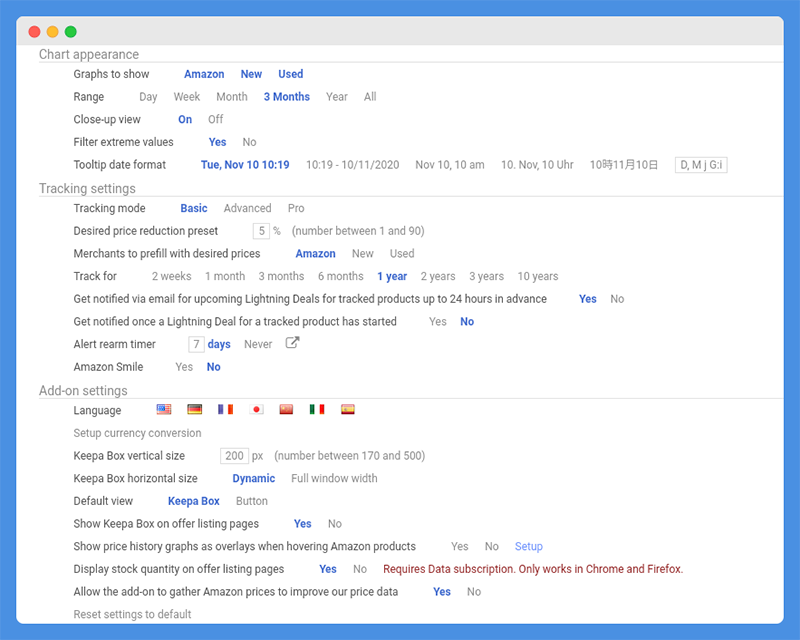
Task: Set Track for to 2 weeks
Action: [171, 276]
